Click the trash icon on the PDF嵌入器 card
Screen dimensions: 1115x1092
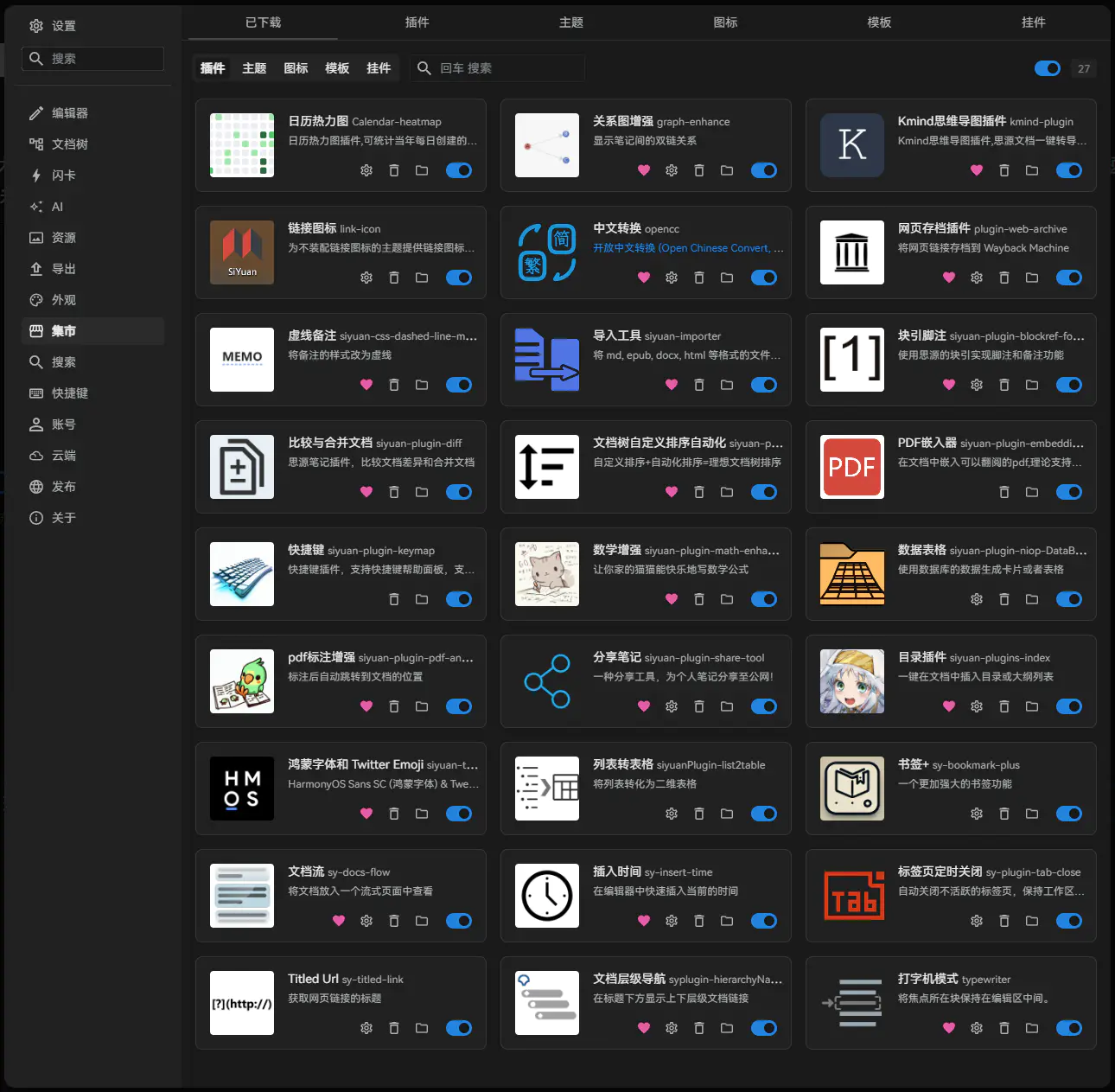click(1004, 492)
